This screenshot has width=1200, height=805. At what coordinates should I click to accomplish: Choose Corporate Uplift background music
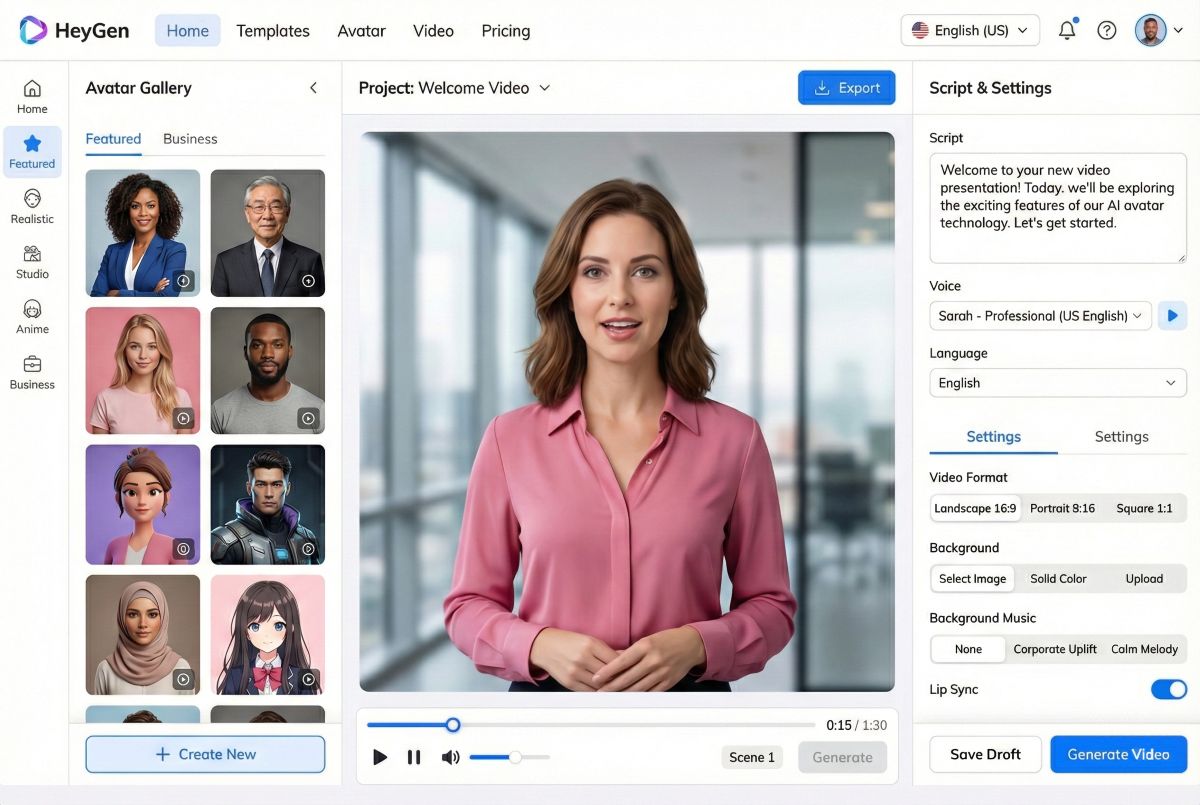pos(1054,649)
